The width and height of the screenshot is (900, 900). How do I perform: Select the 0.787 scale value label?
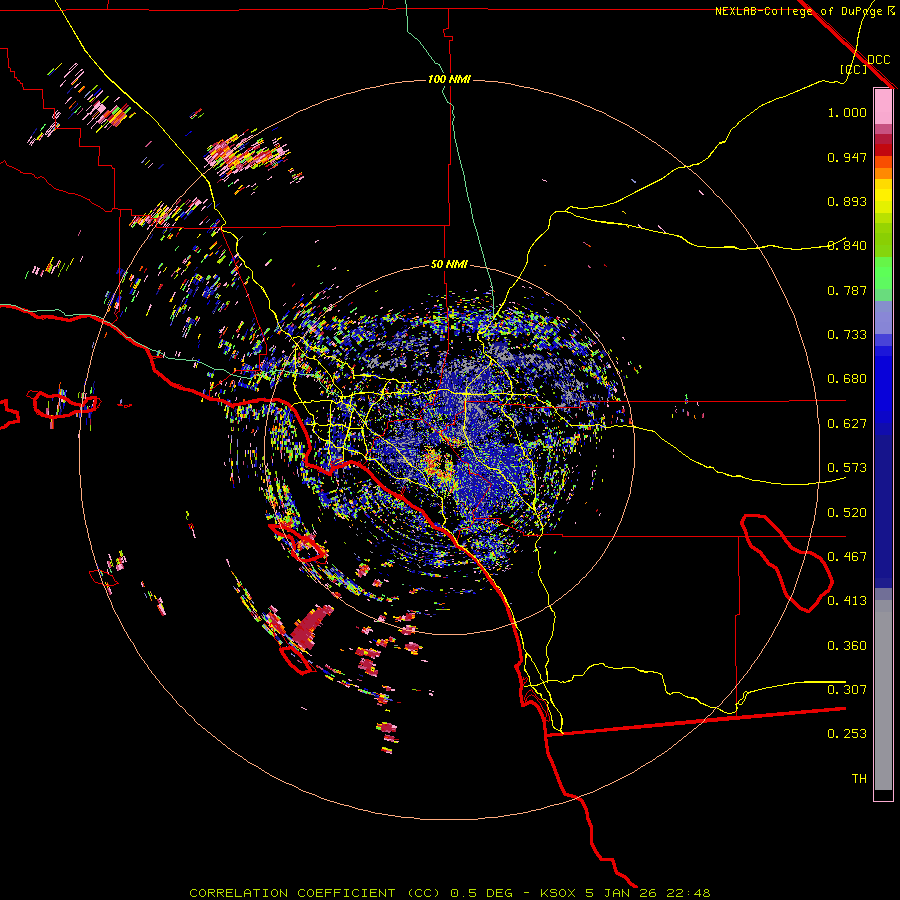[847, 290]
